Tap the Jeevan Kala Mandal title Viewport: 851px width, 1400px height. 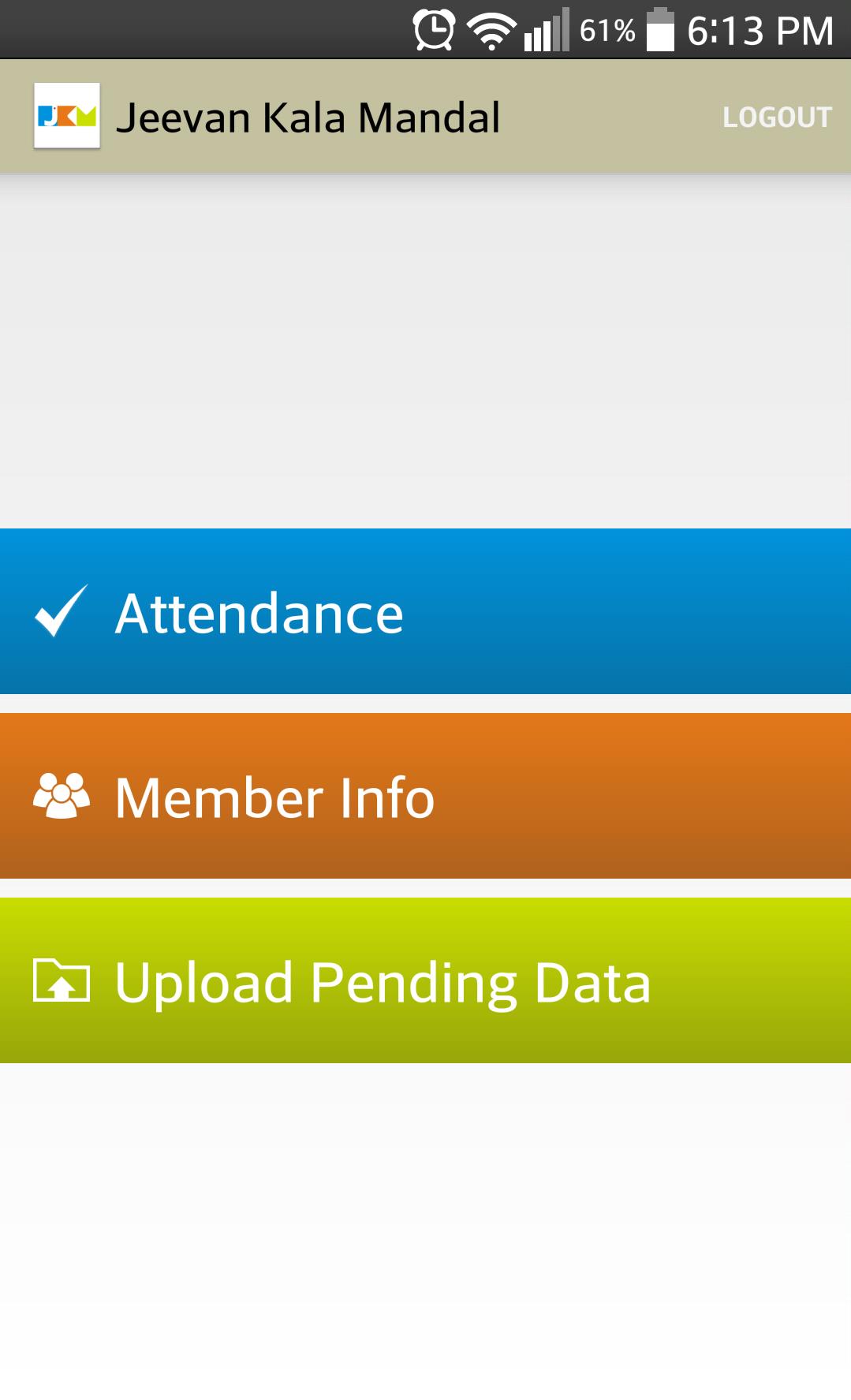308,118
